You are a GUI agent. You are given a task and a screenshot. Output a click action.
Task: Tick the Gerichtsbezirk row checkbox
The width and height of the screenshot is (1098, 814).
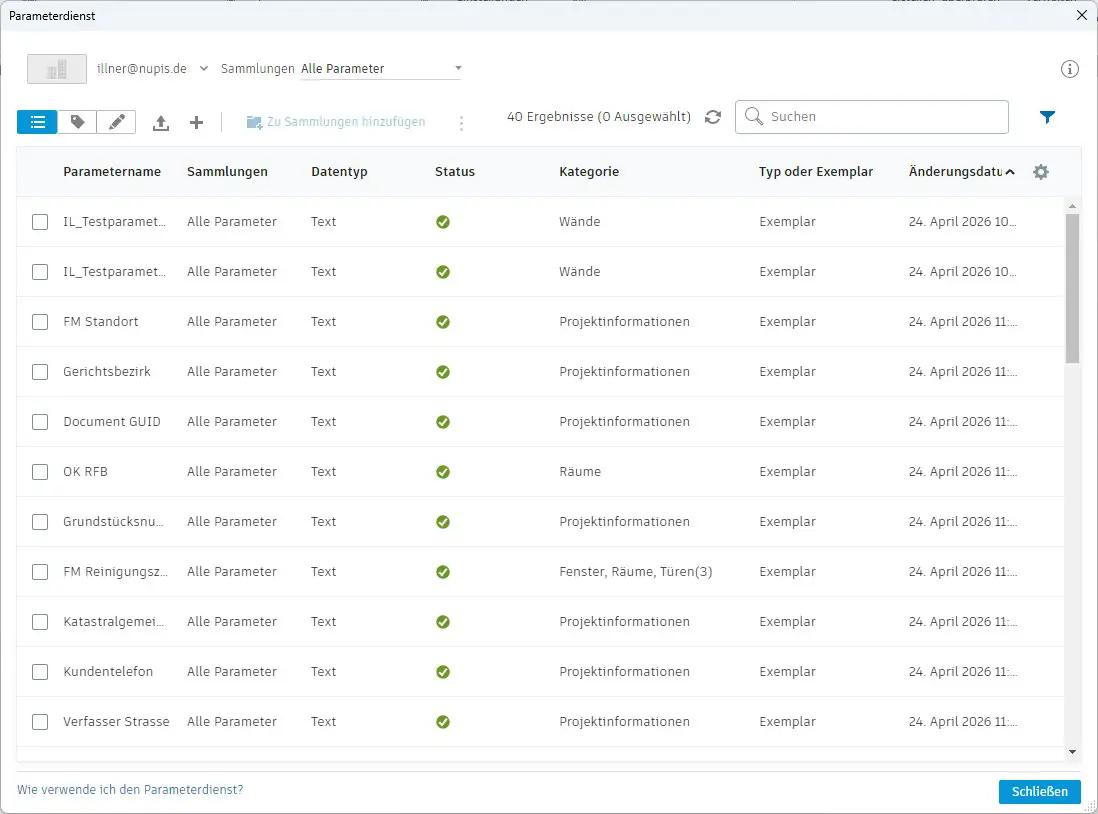click(40, 371)
